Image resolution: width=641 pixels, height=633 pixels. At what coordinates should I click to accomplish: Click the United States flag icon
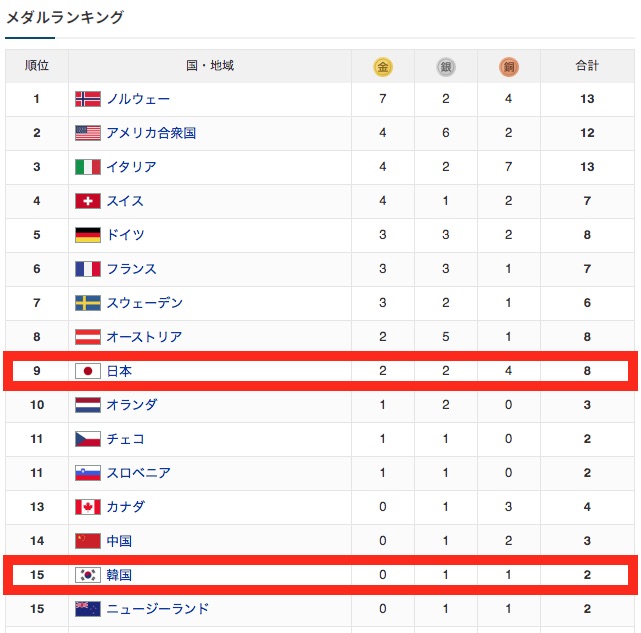[88, 133]
